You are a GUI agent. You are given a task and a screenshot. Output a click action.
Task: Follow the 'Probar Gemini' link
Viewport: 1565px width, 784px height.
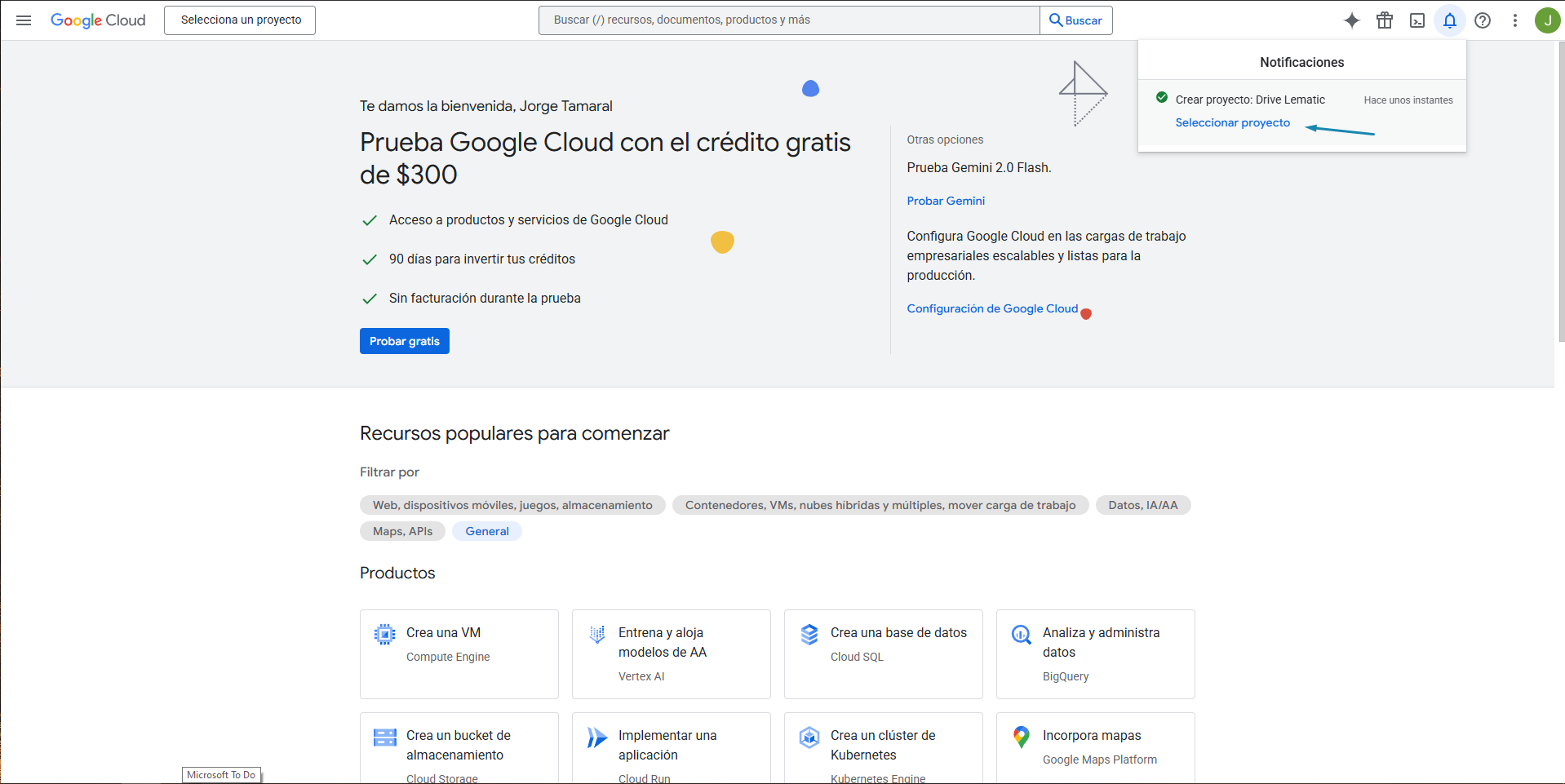pos(946,201)
